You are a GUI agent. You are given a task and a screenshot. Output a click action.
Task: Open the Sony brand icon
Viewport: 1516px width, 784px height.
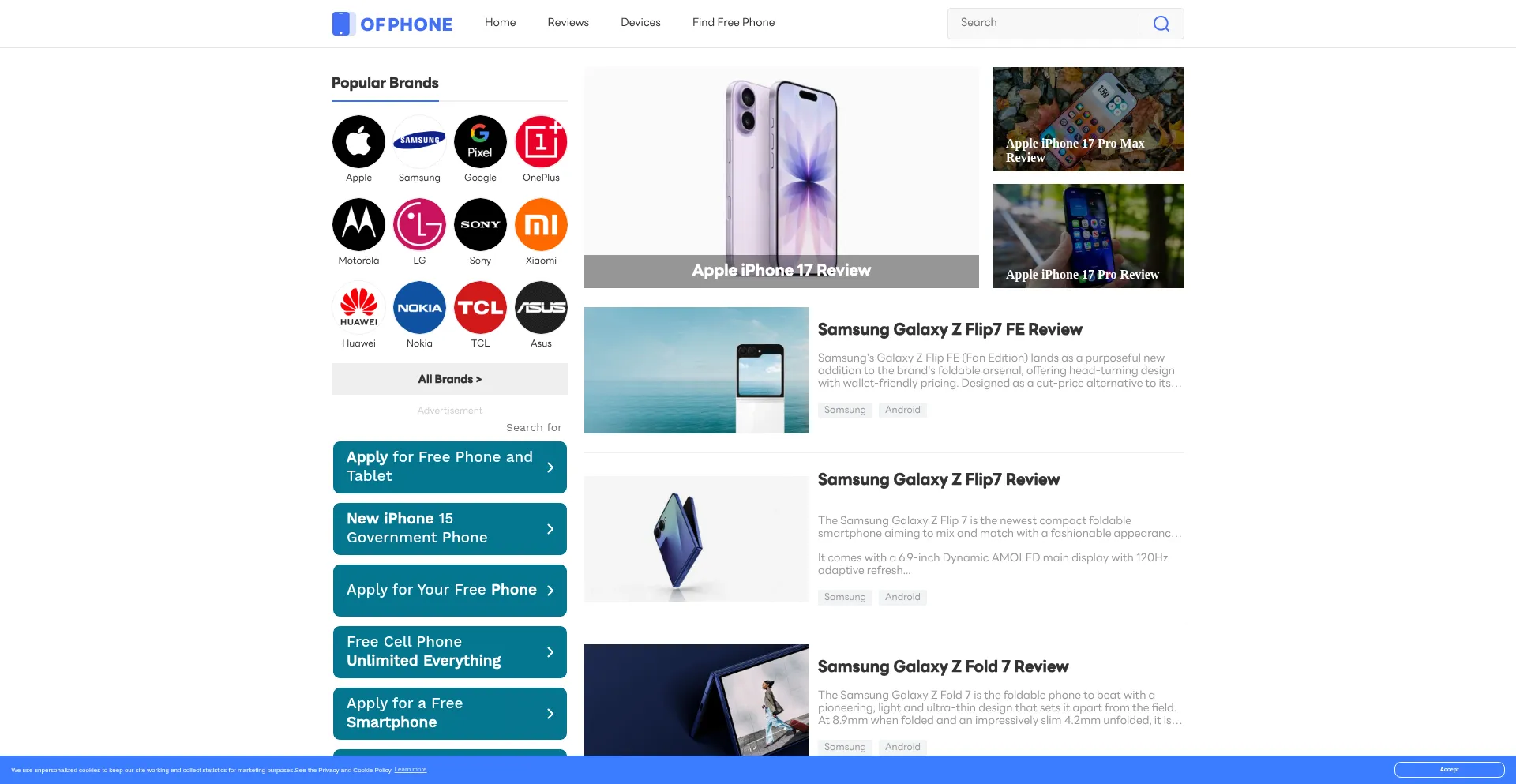480,225
